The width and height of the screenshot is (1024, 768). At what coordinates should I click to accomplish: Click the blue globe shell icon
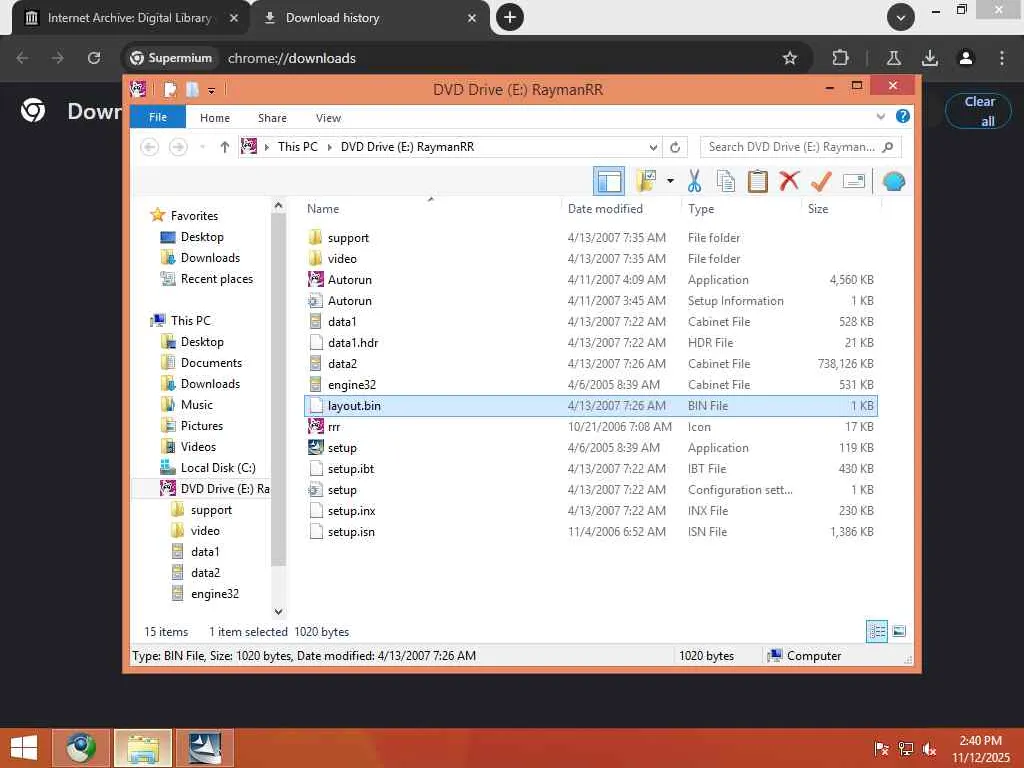[893, 181]
